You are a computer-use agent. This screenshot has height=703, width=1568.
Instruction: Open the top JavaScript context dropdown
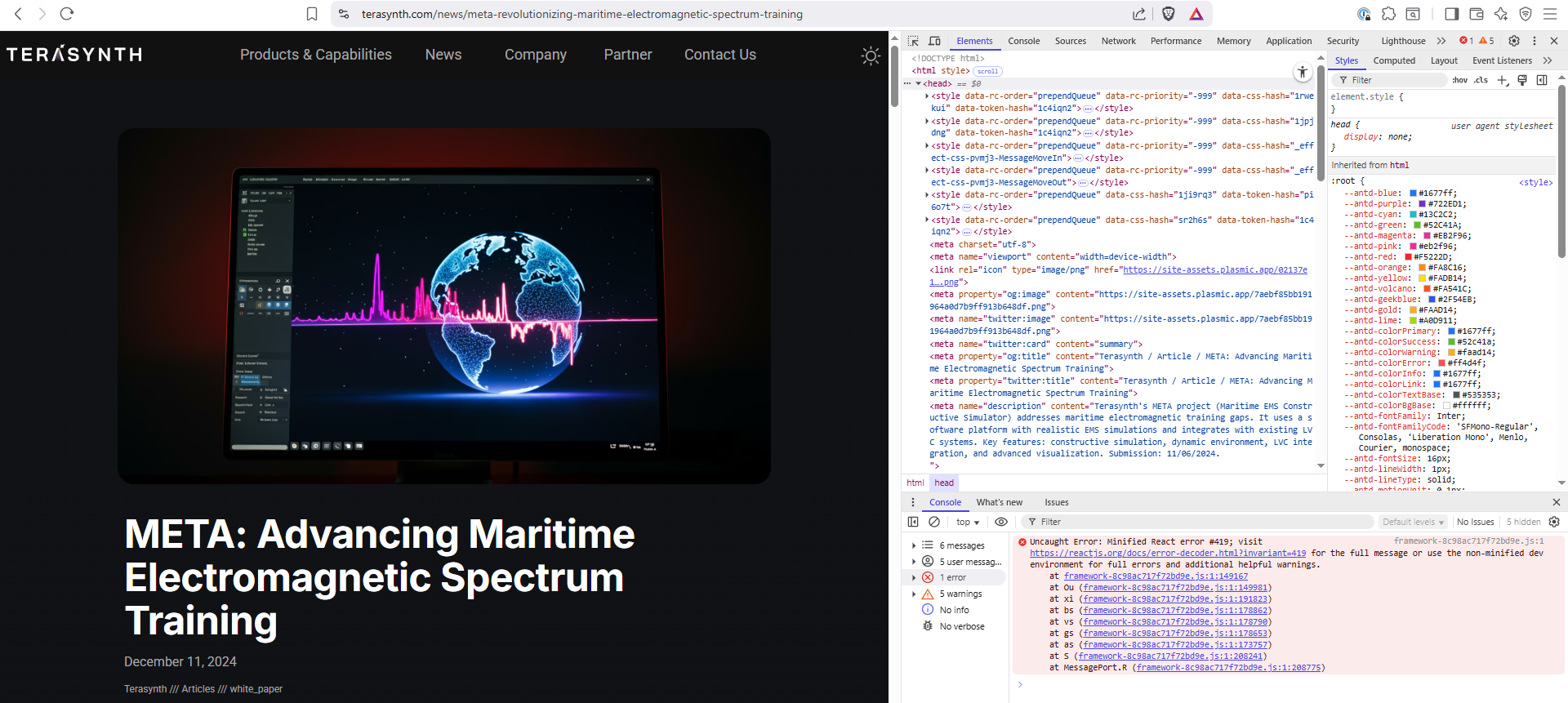(967, 522)
